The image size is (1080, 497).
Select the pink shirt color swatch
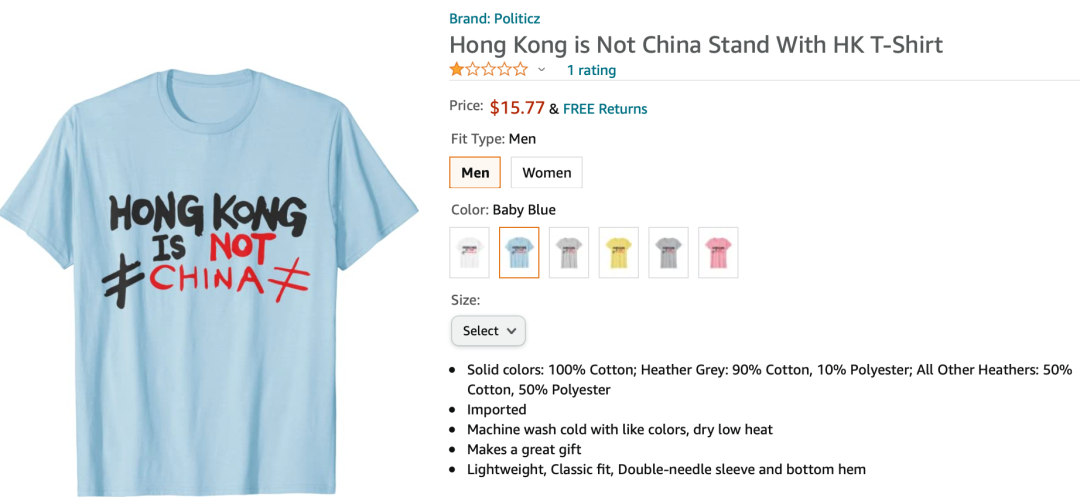tap(718, 253)
